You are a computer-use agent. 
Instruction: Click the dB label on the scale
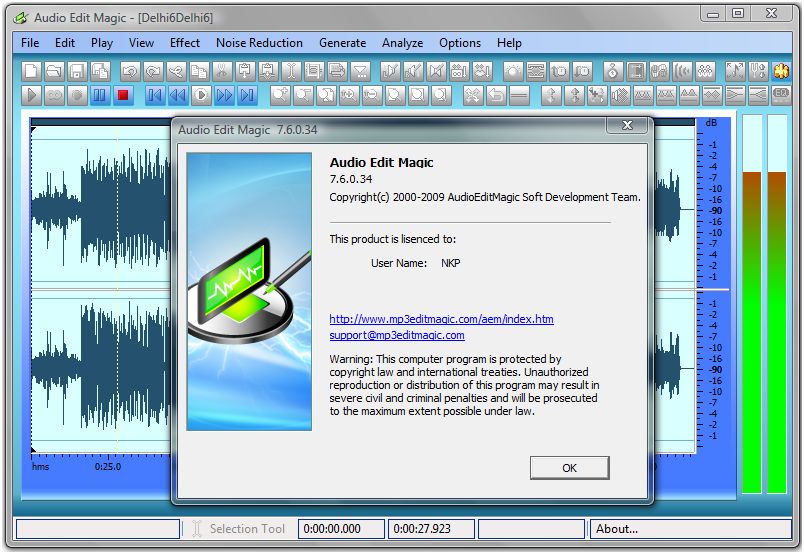(711, 123)
